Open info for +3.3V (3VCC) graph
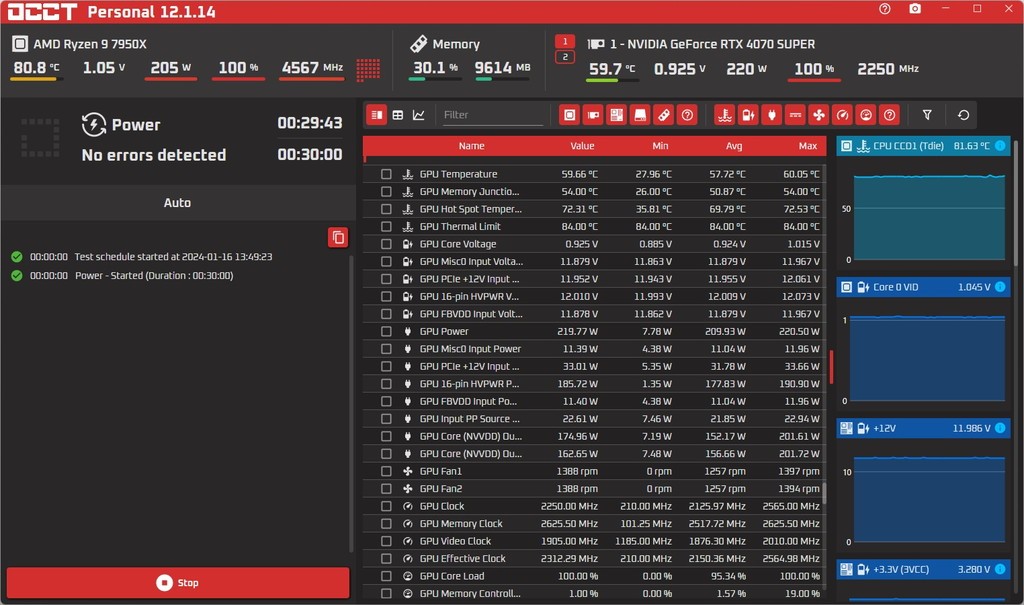The width and height of the screenshot is (1024, 605). 1000,569
